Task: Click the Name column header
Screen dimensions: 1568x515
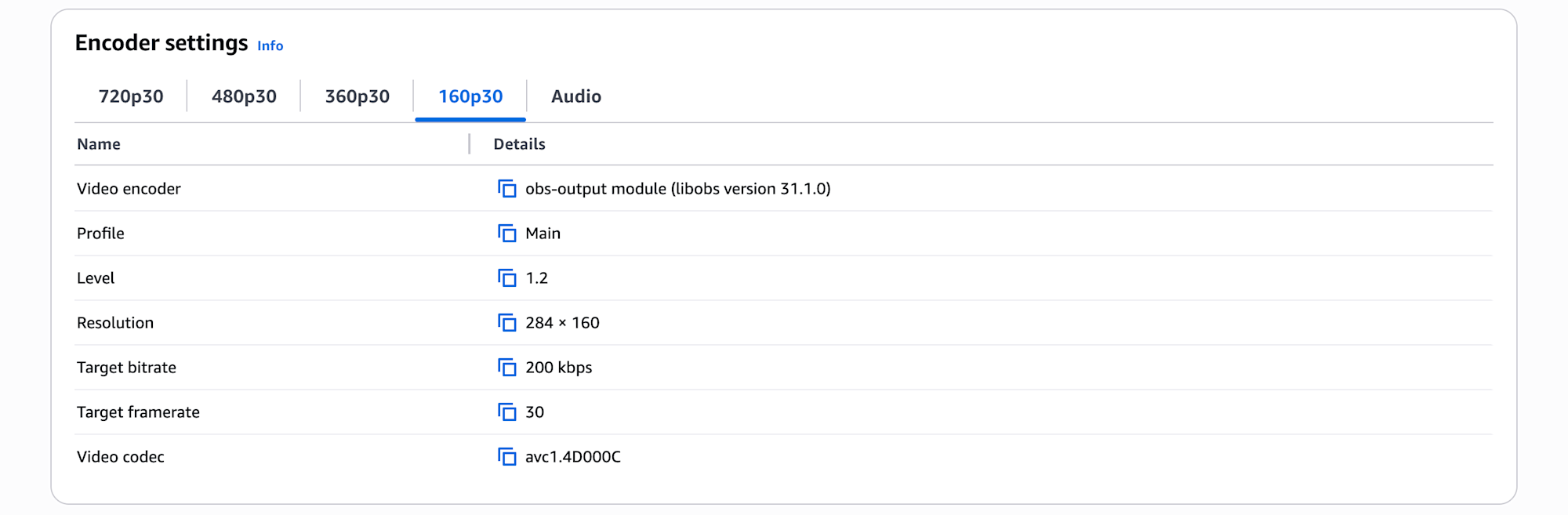Action: pyautogui.click(x=99, y=144)
